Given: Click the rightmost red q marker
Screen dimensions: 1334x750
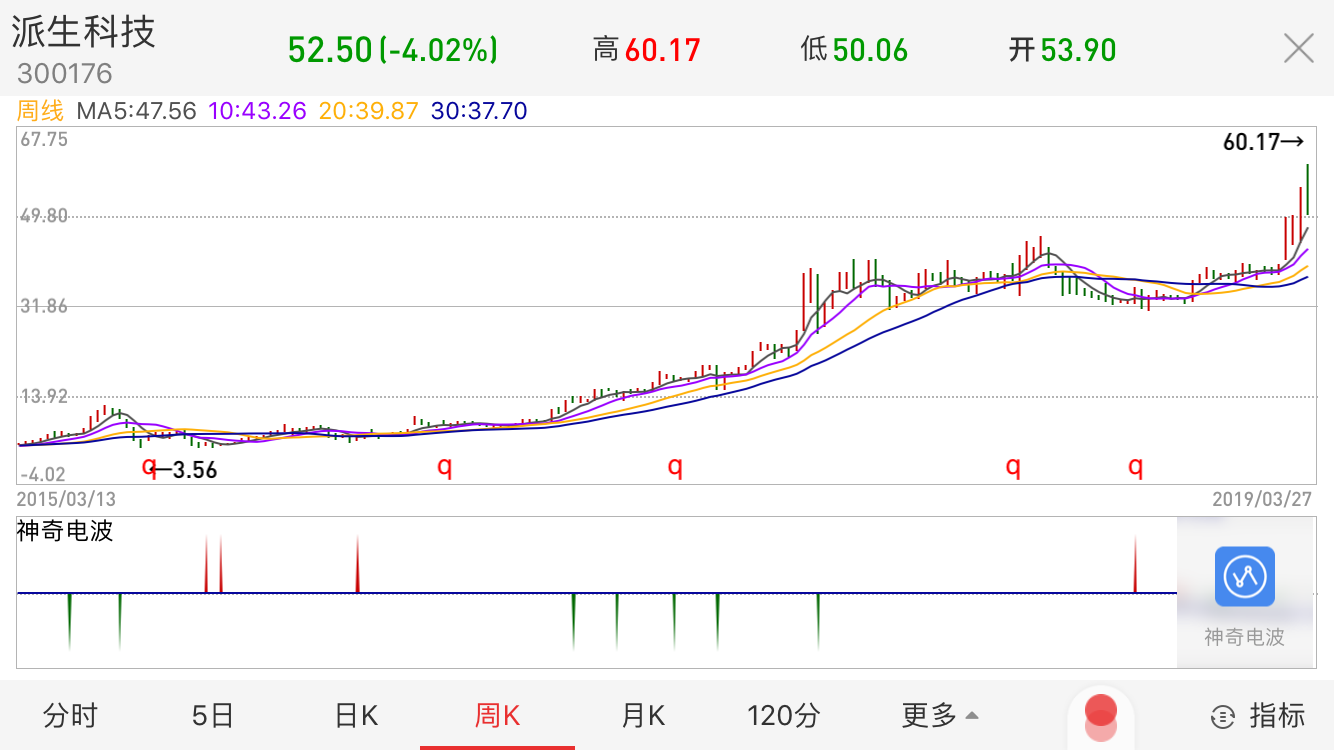Looking at the screenshot, I should coord(1136,466).
